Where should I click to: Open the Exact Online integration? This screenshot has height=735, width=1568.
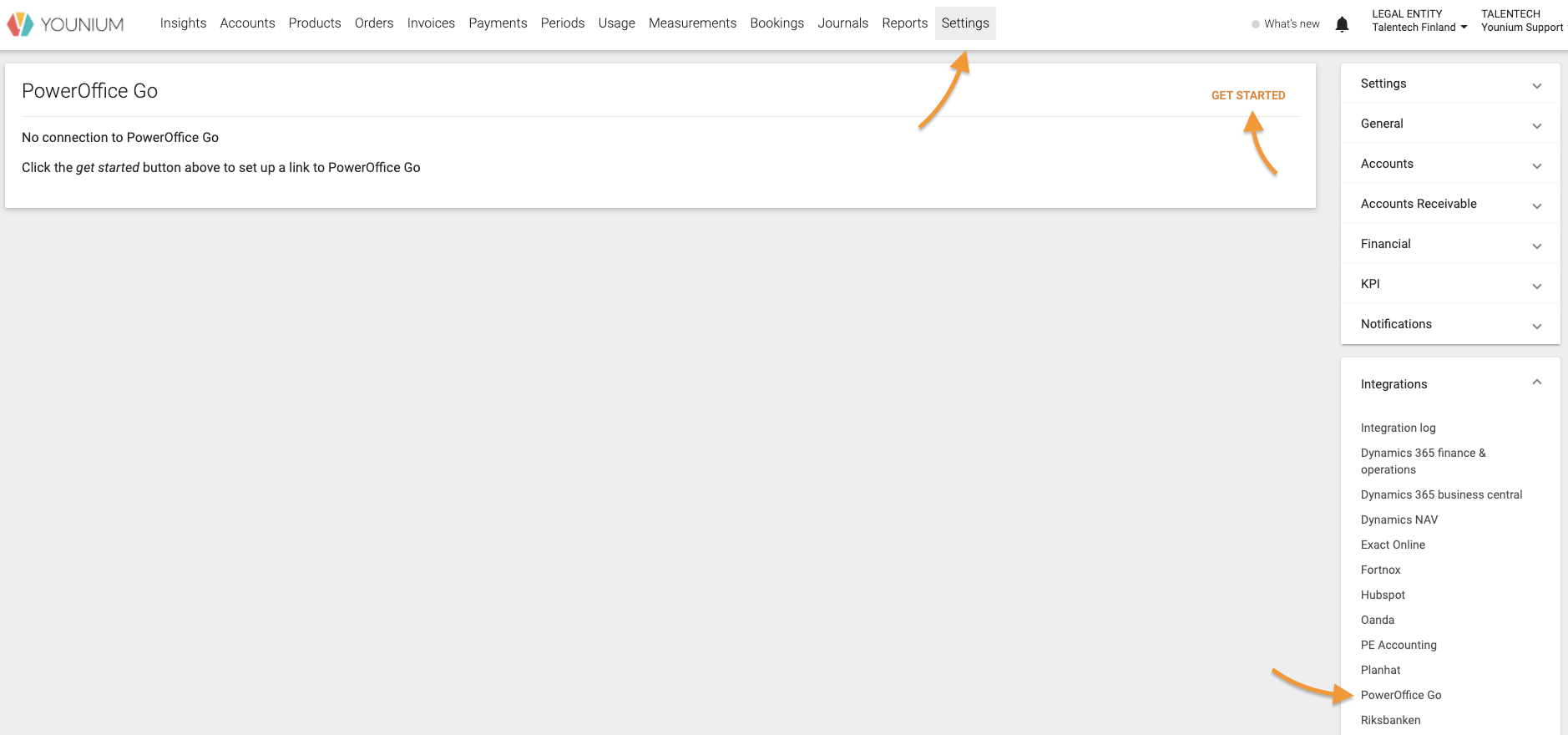[x=1393, y=545]
